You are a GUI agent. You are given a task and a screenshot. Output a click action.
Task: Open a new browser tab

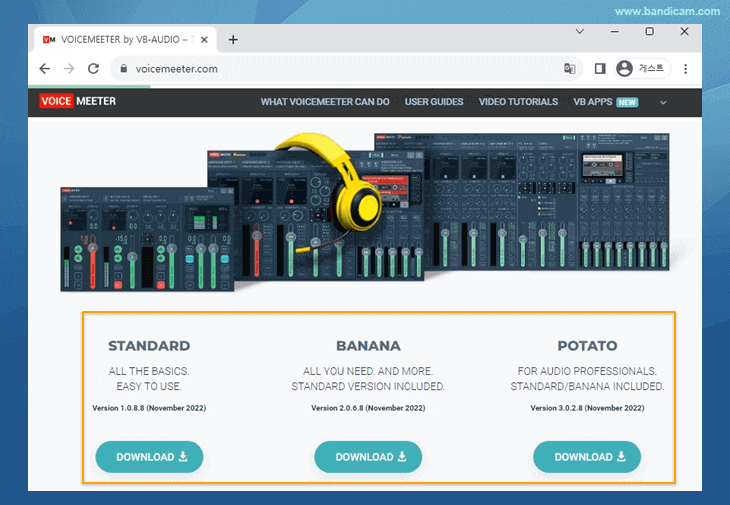tap(233, 40)
